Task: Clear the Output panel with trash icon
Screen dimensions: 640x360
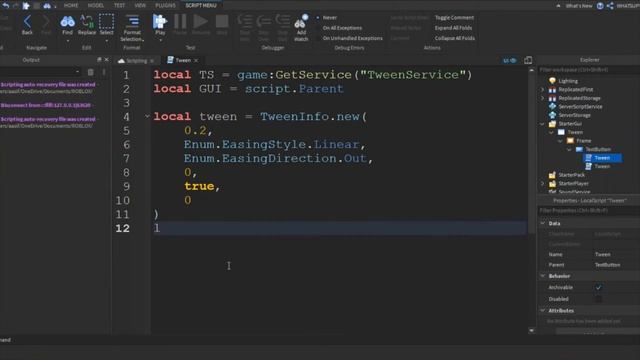Action: click(91, 72)
